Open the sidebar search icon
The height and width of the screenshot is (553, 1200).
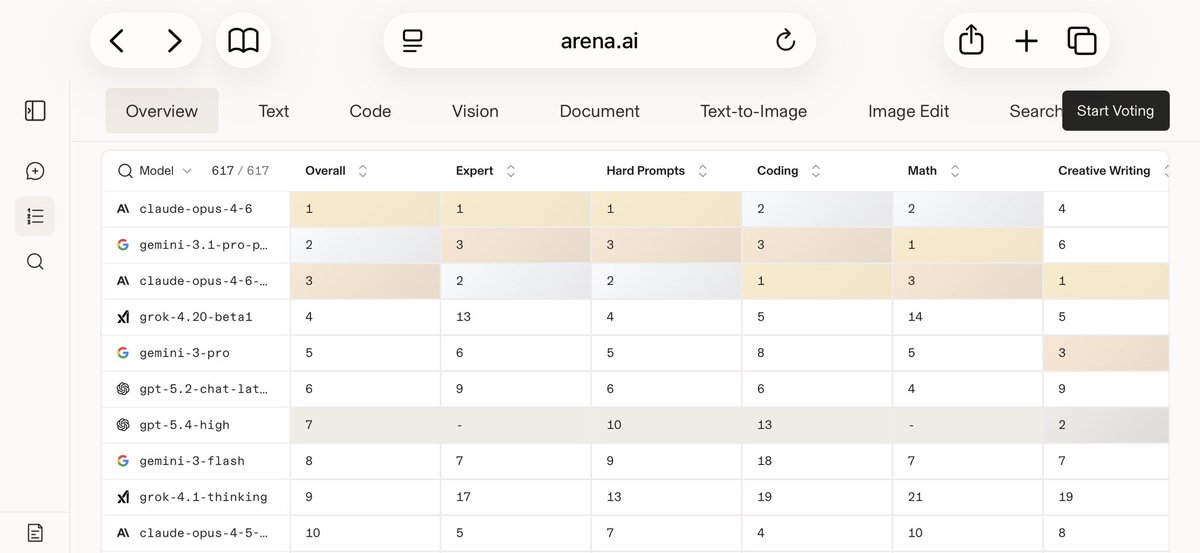click(x=35, y=262)
